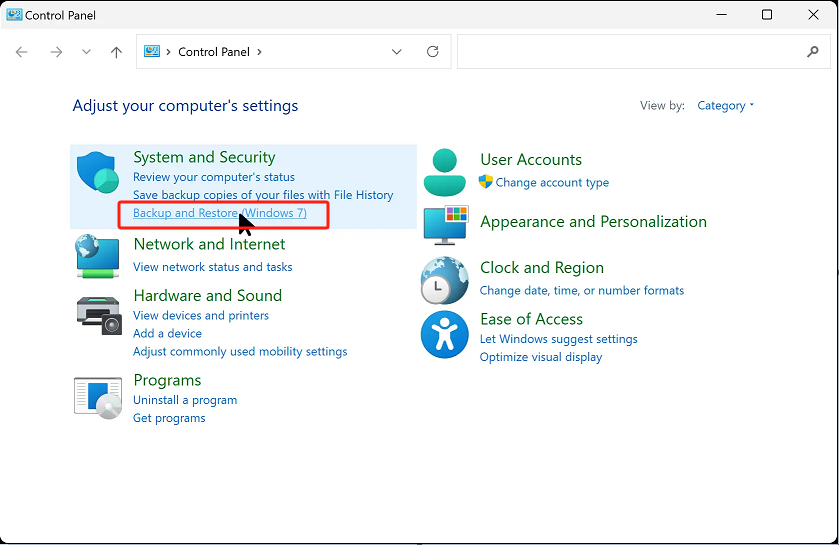Open Network and Internet heading
Image resolution: width=839 pixels, height=545 pixels.
(x=209, y=244)
